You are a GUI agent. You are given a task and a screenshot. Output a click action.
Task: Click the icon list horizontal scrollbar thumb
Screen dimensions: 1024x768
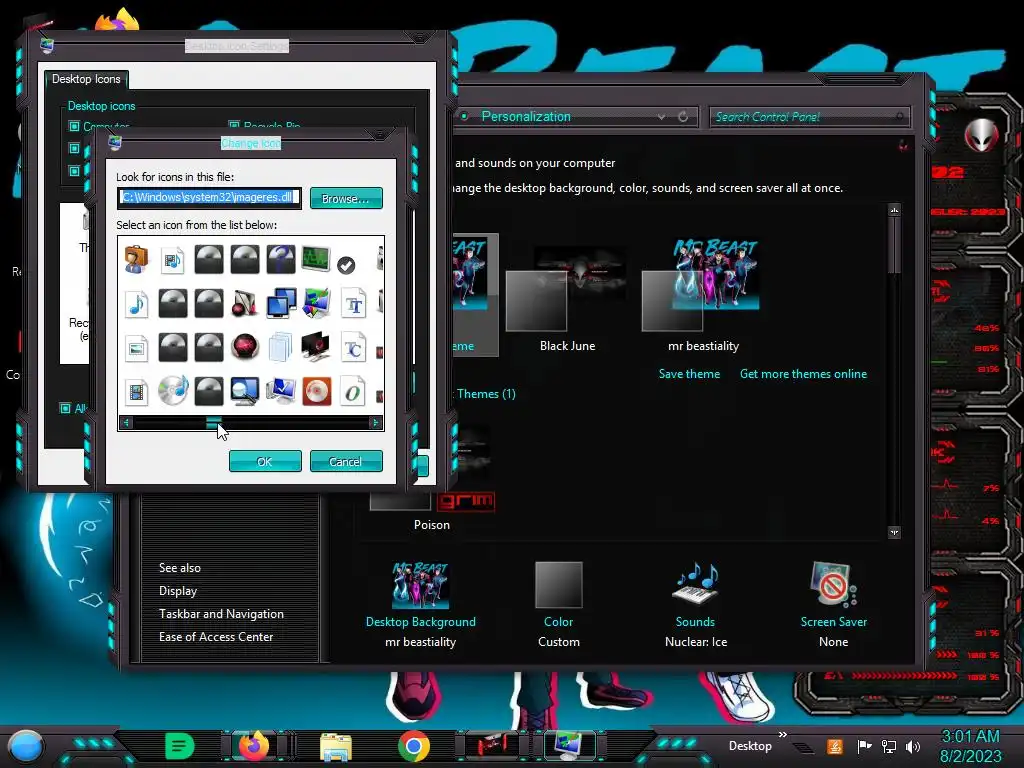click(x=214, y=423)
